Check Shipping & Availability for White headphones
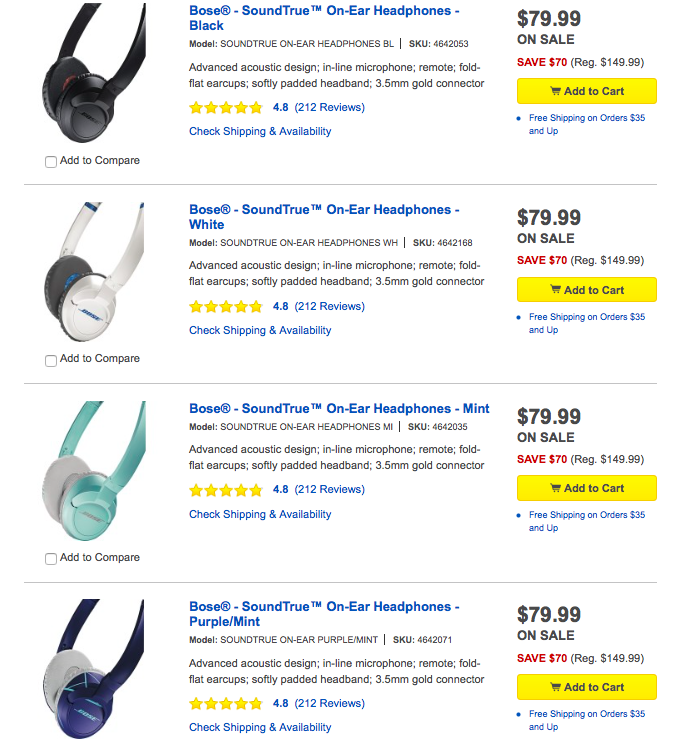 coord(260,330)
